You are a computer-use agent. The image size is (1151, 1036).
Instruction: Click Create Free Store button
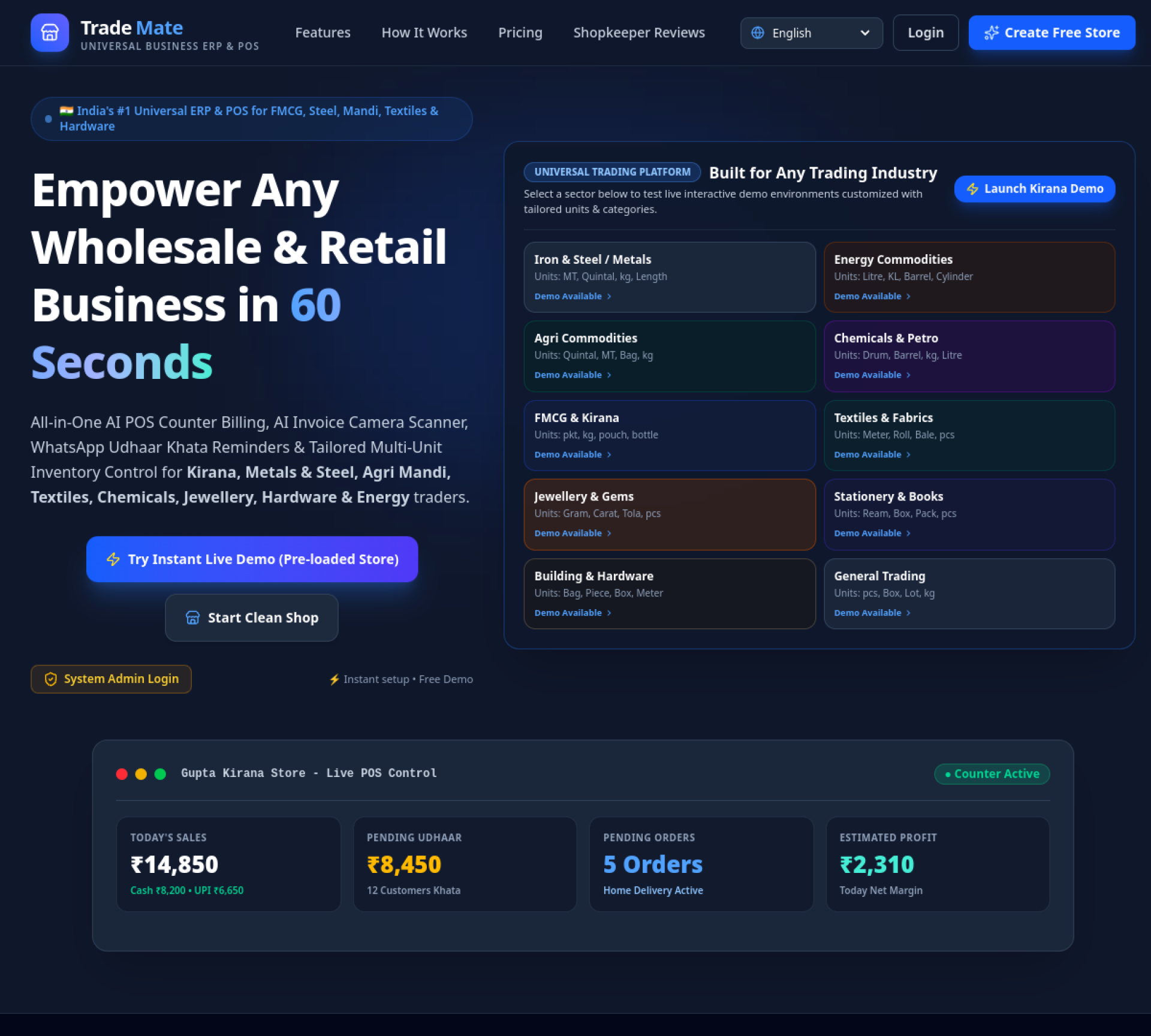[x=1051, y=32]
